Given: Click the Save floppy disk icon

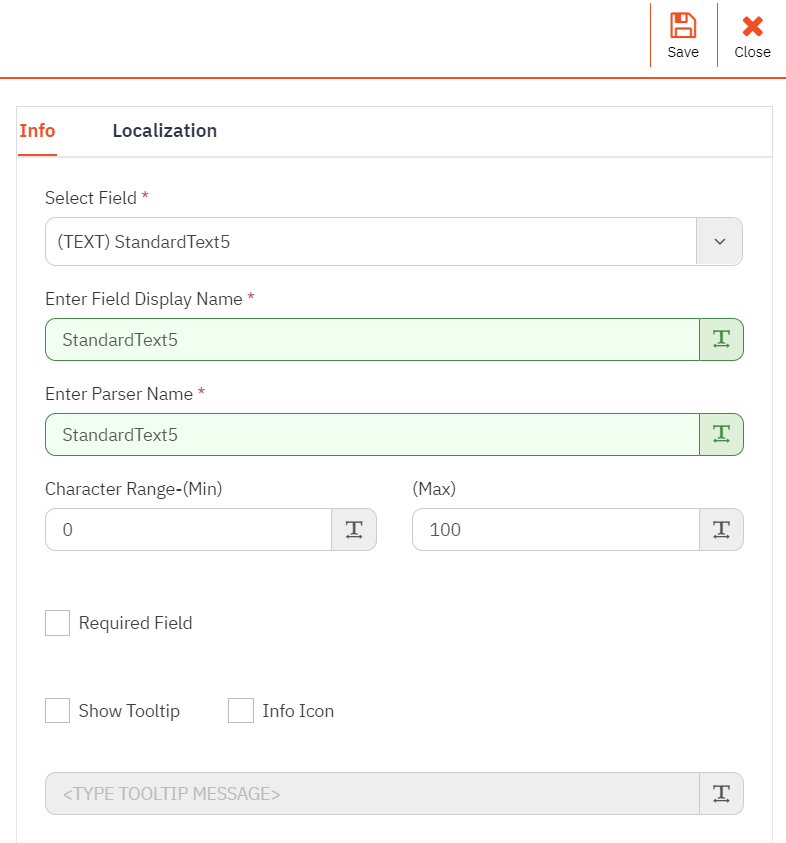Looking at the screenshot, I should 683,26.
